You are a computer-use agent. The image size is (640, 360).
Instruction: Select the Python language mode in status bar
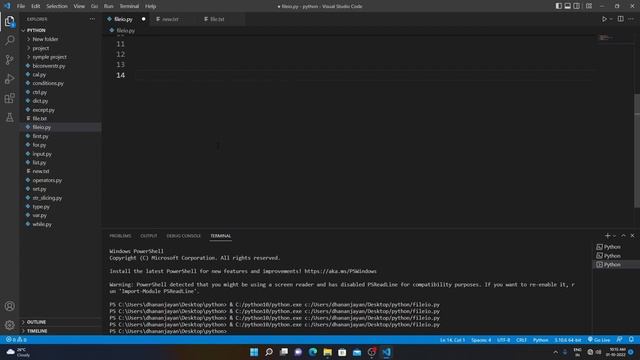[x=540, y=340]
